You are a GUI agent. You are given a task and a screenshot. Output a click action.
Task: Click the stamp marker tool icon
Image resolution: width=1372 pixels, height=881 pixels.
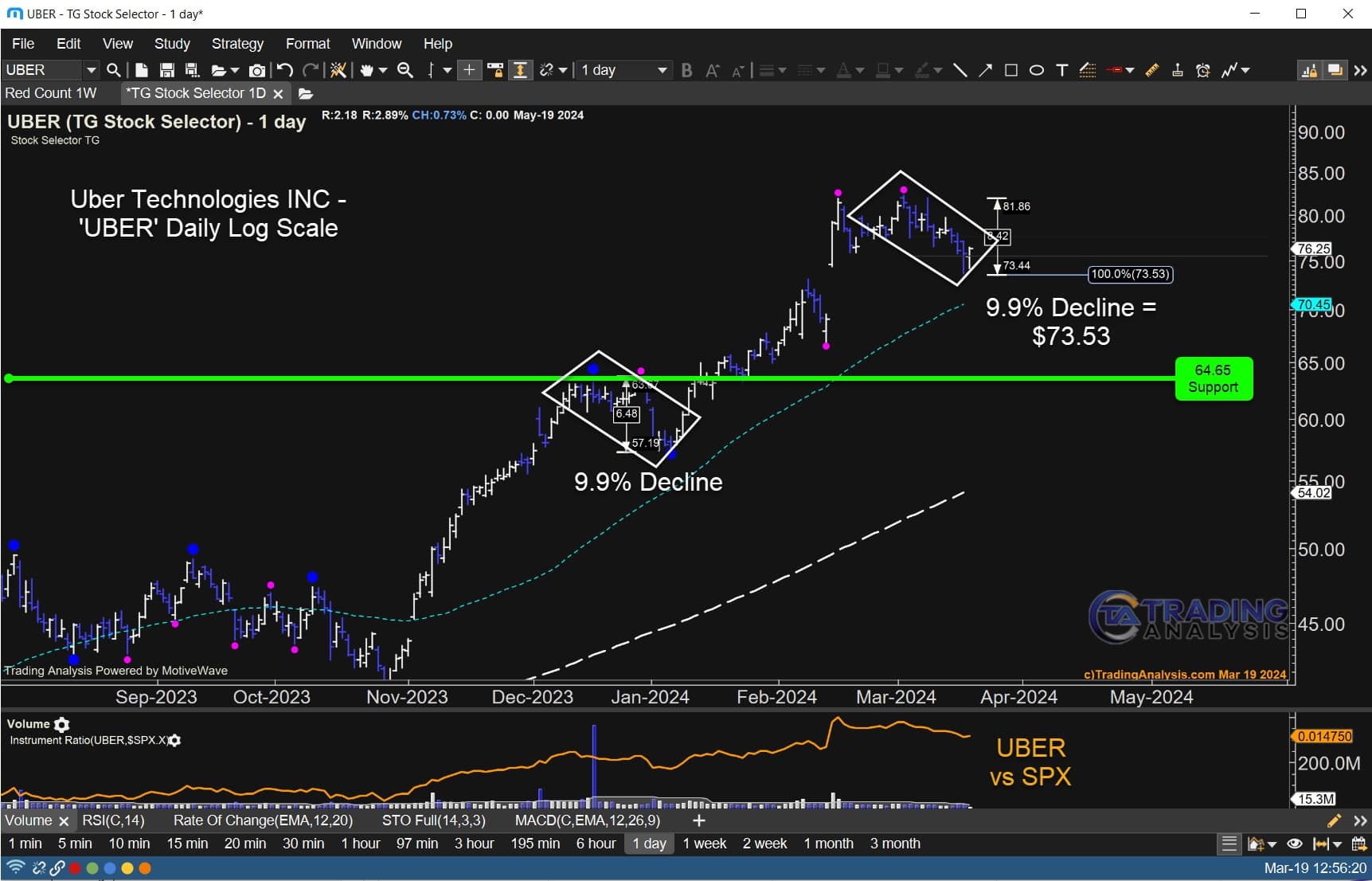click(1178, 70)
